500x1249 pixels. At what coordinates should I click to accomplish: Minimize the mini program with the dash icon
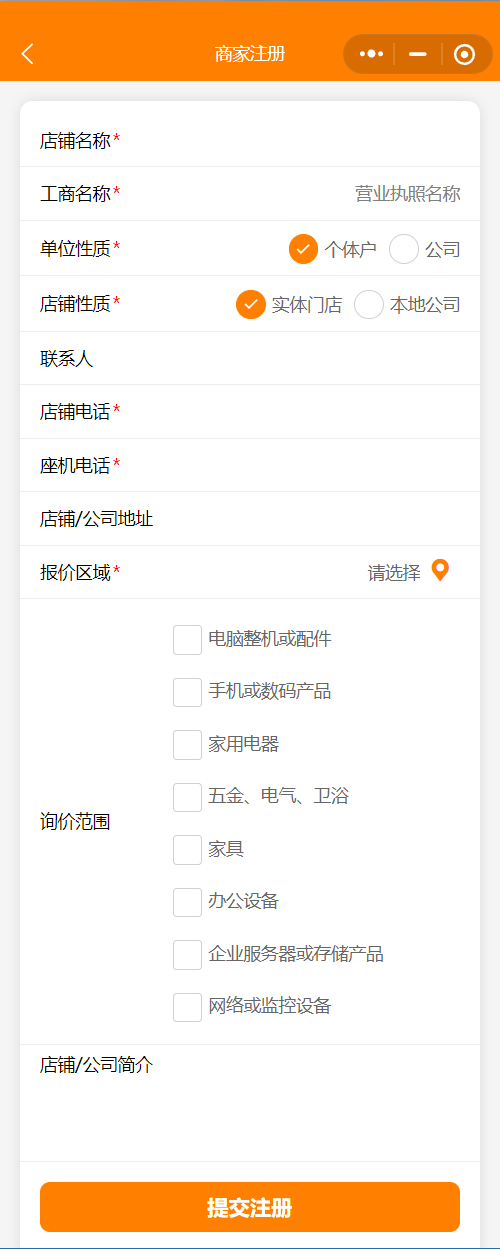click(x=418, y=54)
